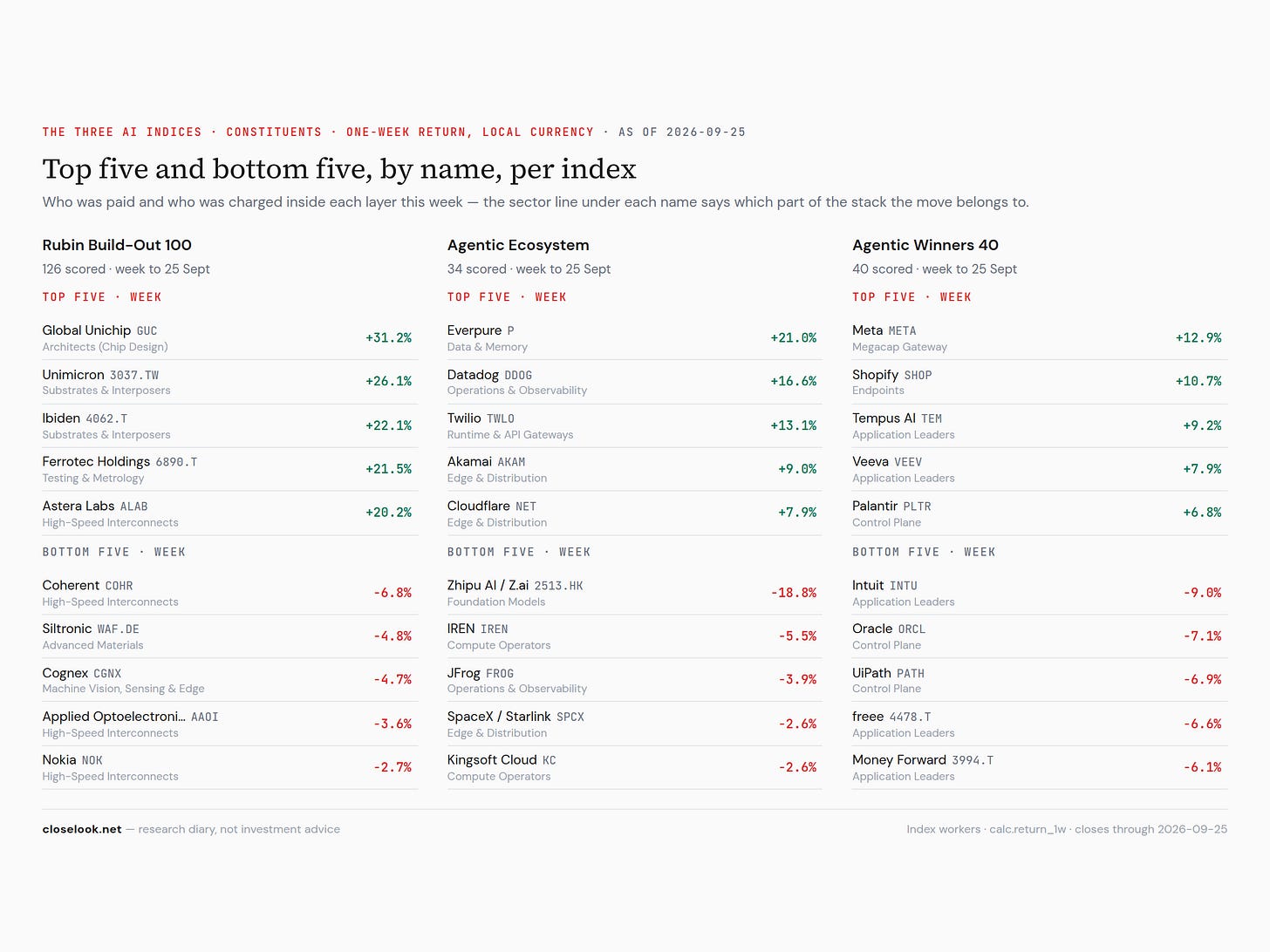Screen dimensions: 1270x952
Task: Select the "4062.T" ticker symbol
Action: pos(106,419)
